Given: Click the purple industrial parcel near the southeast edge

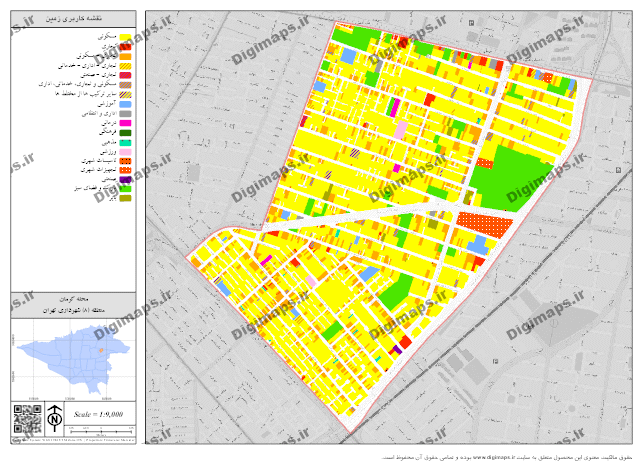Looking at the screenshot, I should click(x=397, y=350).
